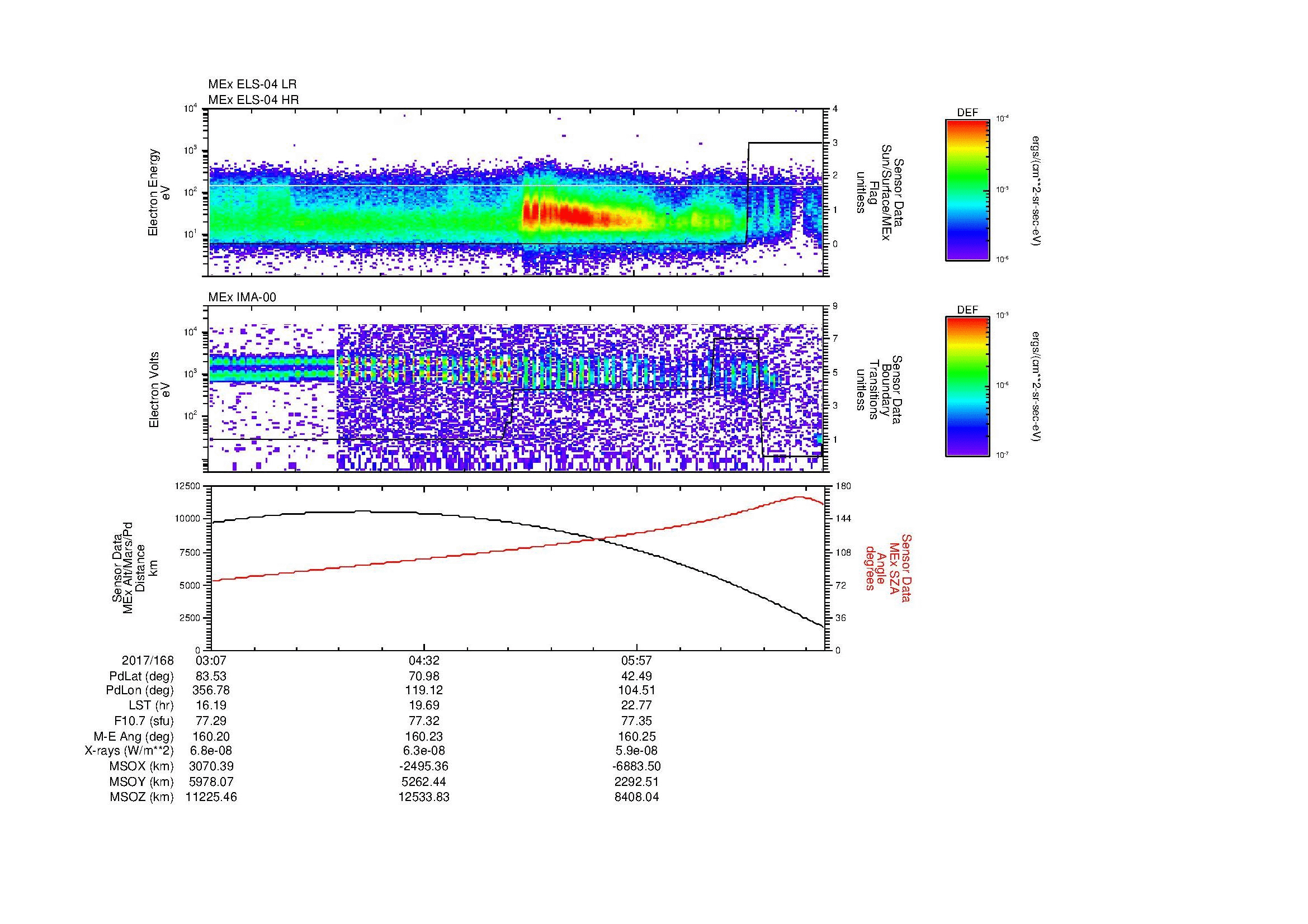Image resolution: width=1308 pixels, height=924 pixels.
Task: Click the 'MEx IMA-00' panel title
Action: point(242,297)
